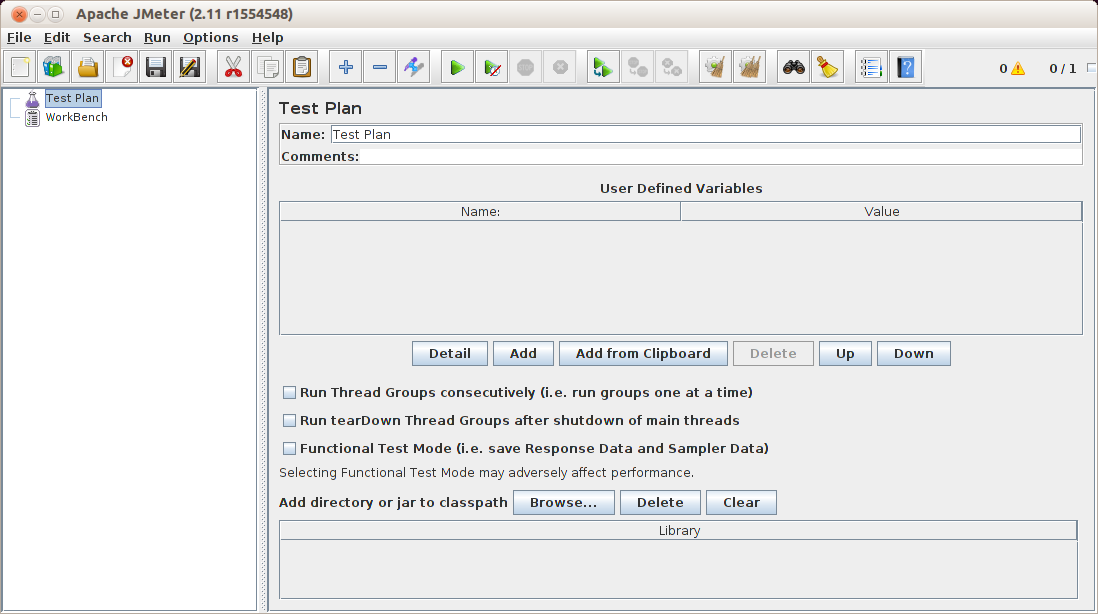
Task: Click the Open file folder icon
Action: (x=88, y=67)
